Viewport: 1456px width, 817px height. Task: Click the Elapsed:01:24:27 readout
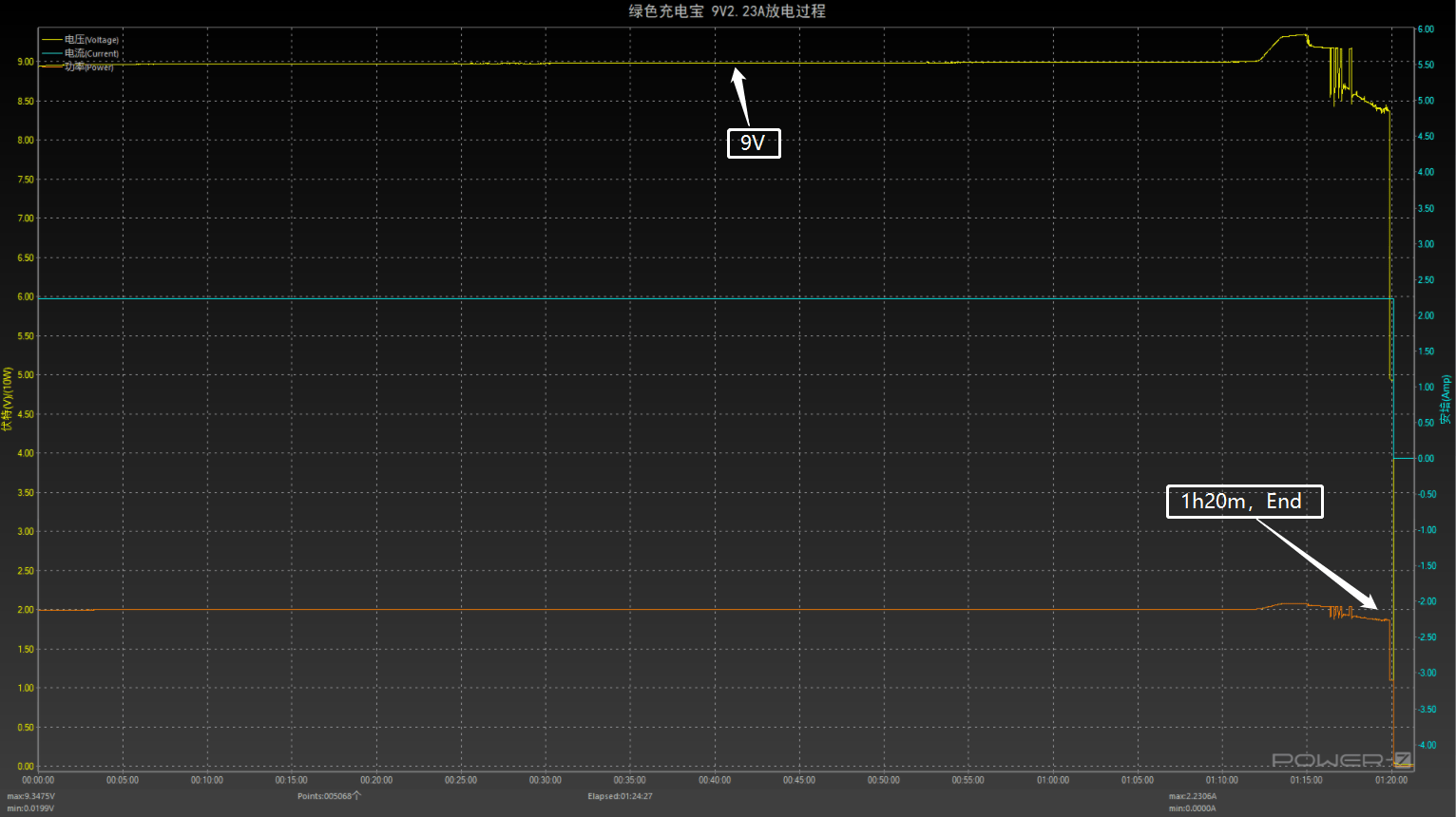click(620, 796)
